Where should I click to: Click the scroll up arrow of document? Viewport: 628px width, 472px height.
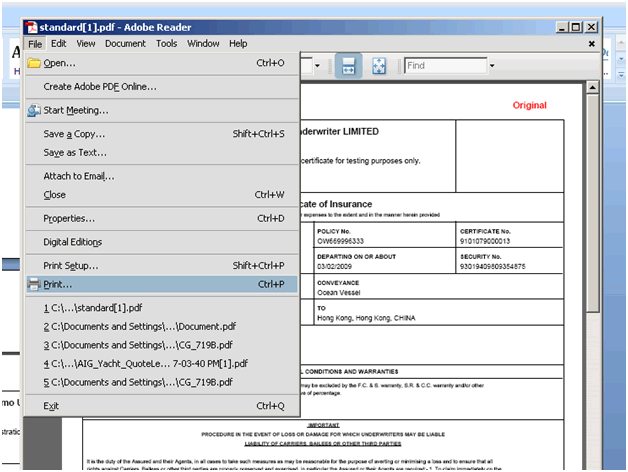[593, 87]
